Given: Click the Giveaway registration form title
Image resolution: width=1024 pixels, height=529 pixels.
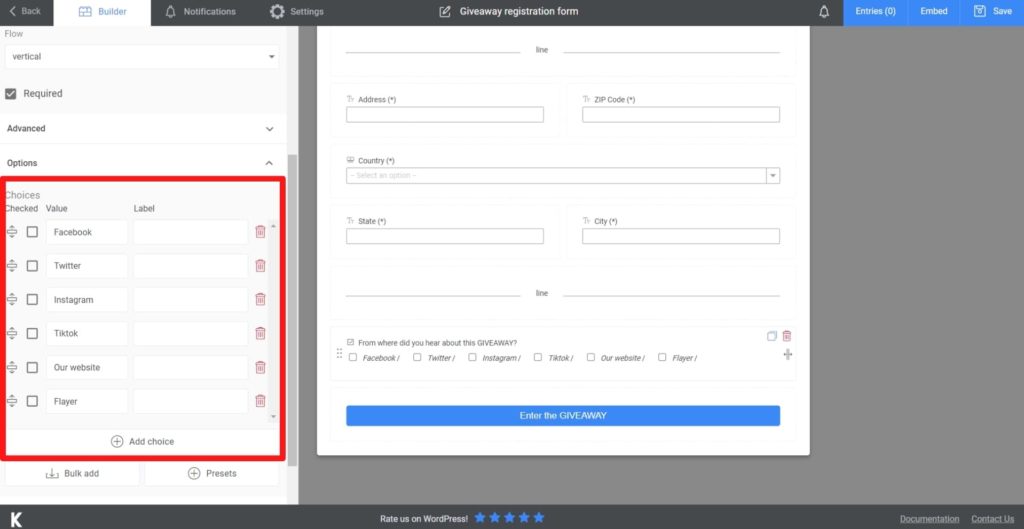Looking at the screenshot, I should [519, 12].
